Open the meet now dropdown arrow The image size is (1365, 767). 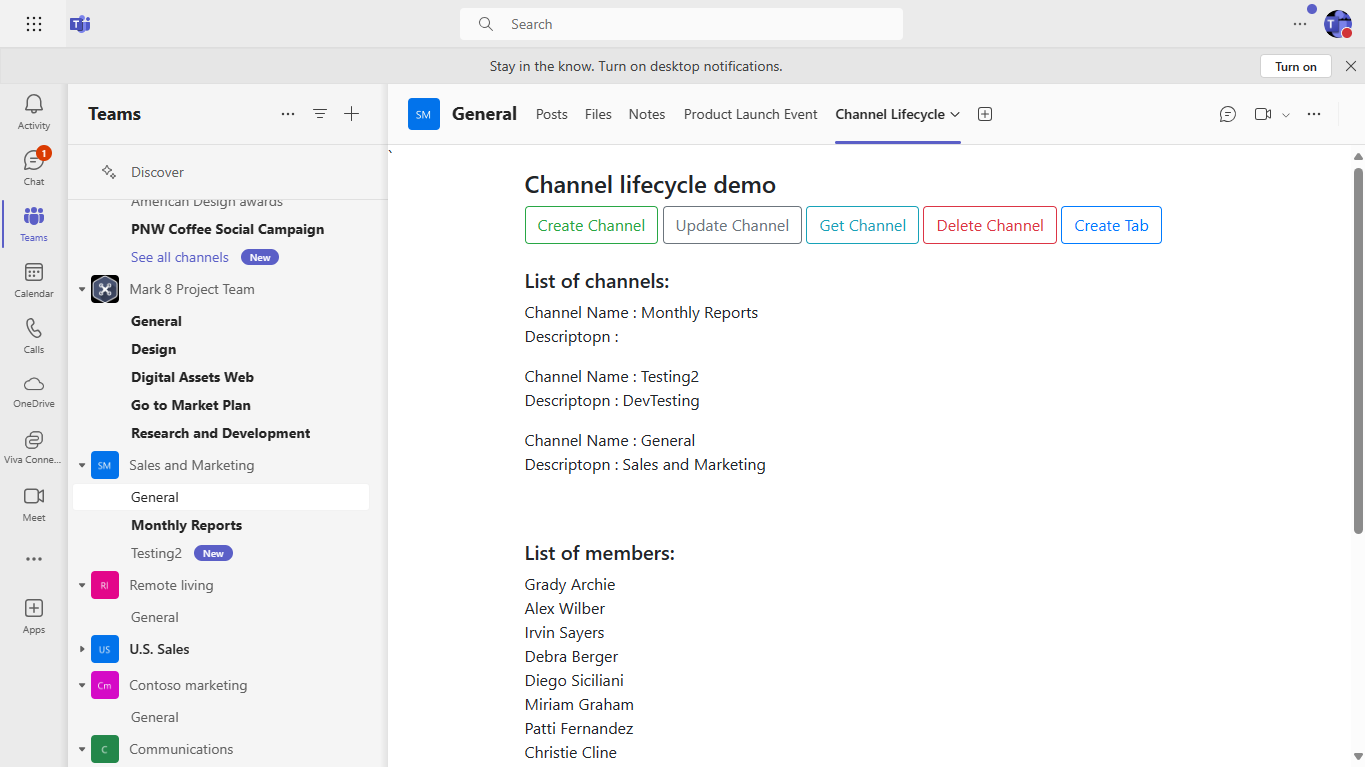coord(1286,115)
